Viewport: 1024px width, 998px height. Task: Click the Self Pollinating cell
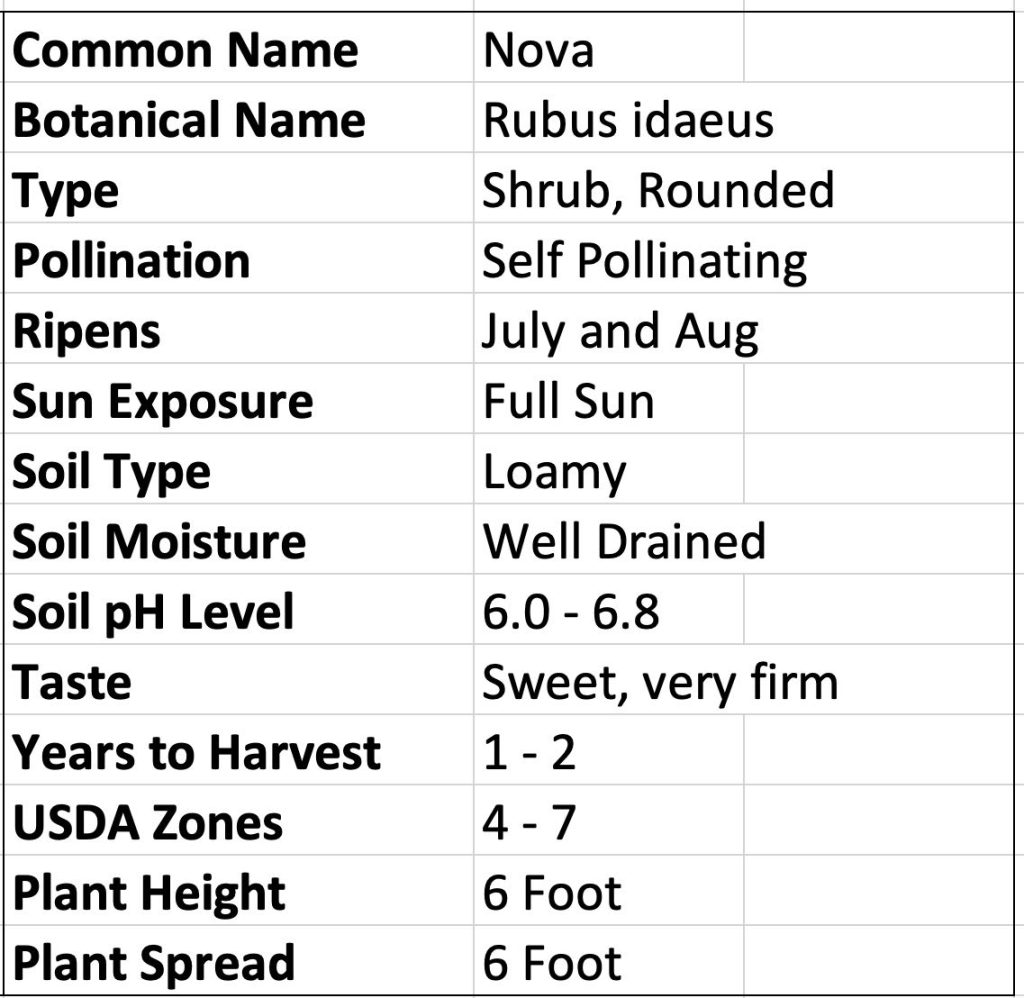tap(609, 258)
